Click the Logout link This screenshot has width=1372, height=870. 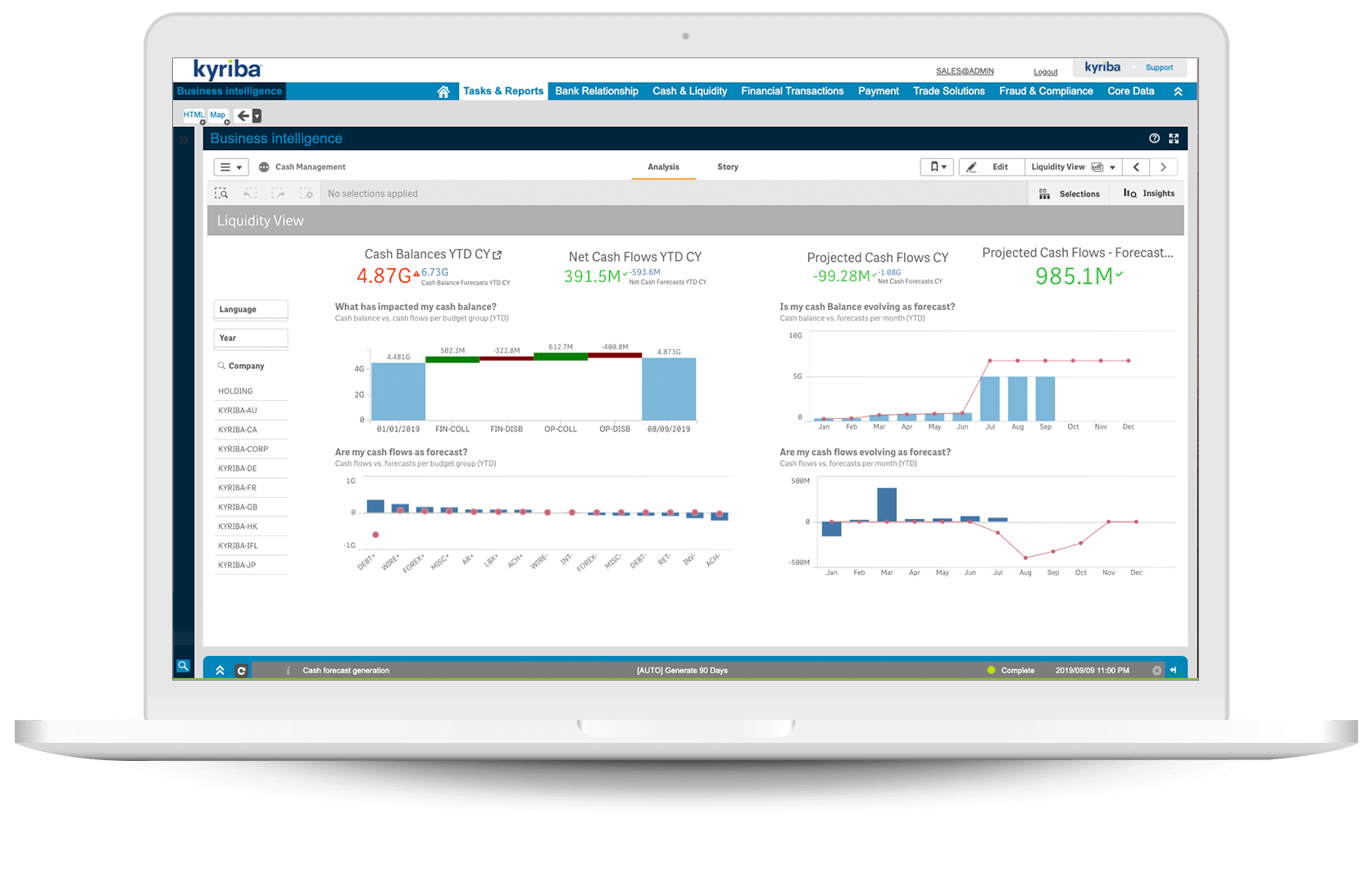1045,72
